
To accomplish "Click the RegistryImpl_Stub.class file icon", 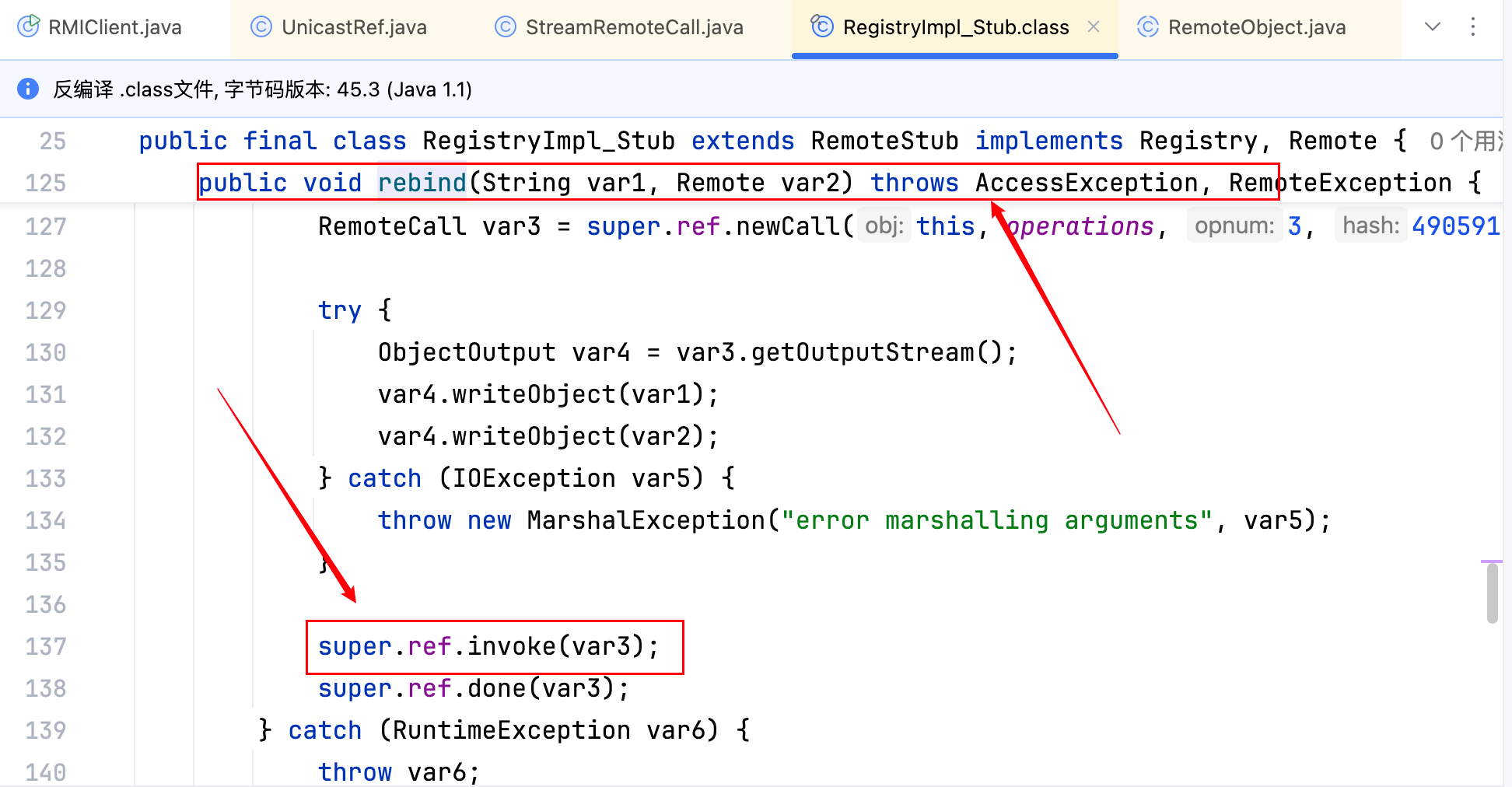I will [x=822, y=27].
